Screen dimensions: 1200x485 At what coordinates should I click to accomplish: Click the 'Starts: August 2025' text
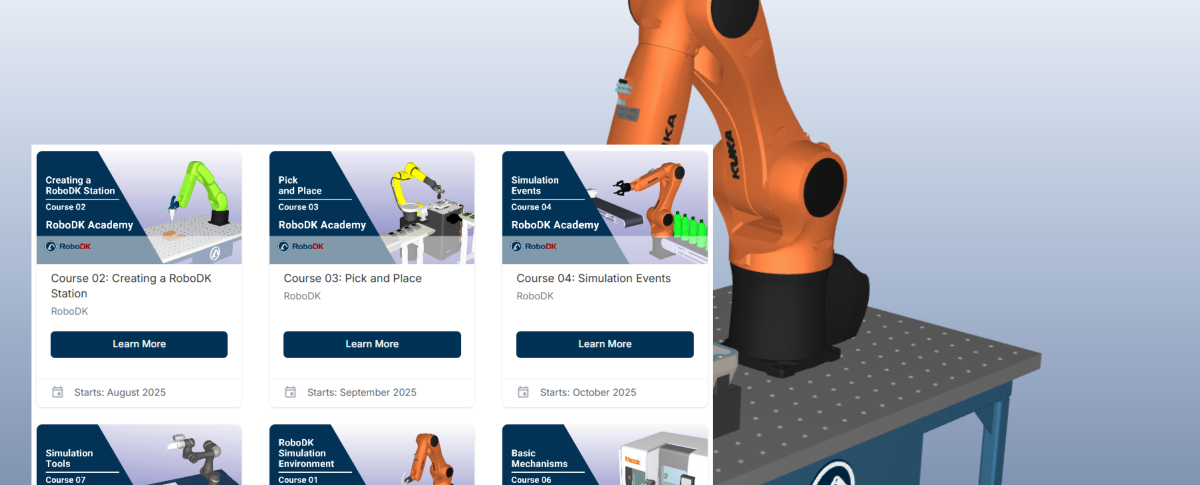(x=120, y=392)
